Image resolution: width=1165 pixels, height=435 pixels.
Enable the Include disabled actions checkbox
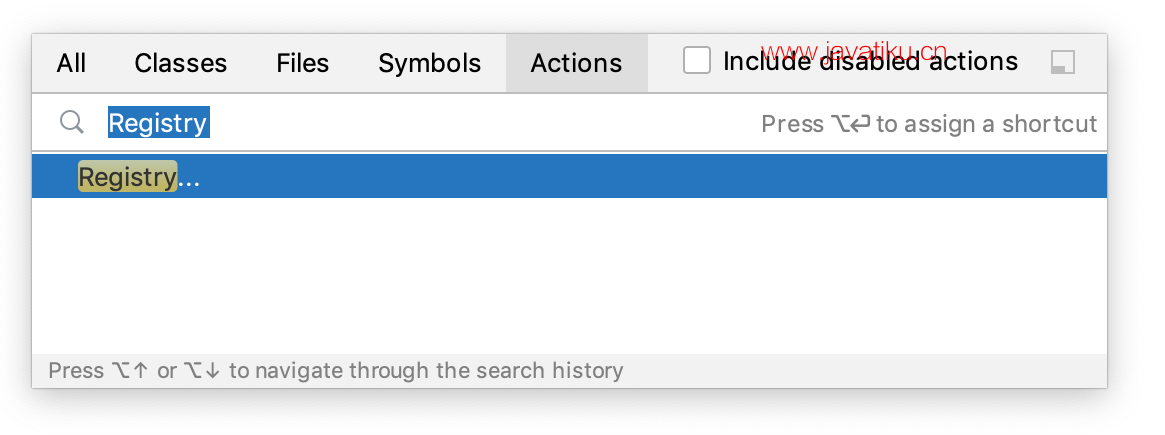[x=697, y=61]
